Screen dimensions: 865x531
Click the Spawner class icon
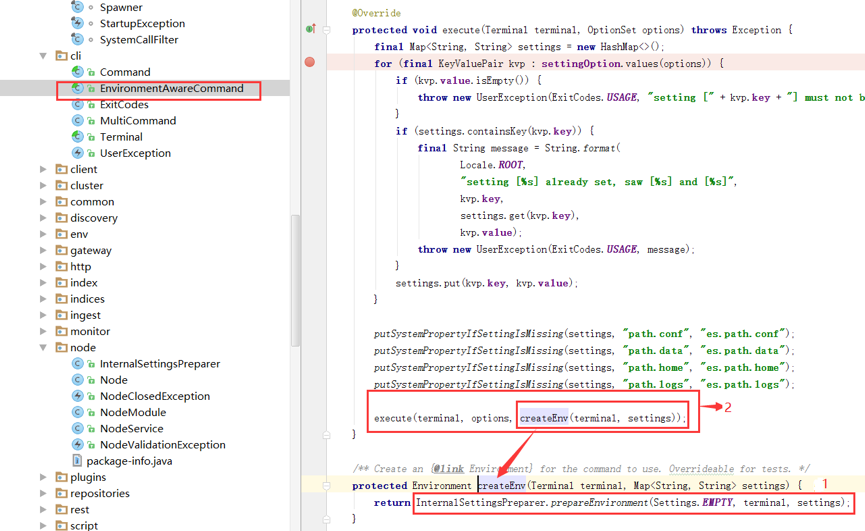[77, 7]
